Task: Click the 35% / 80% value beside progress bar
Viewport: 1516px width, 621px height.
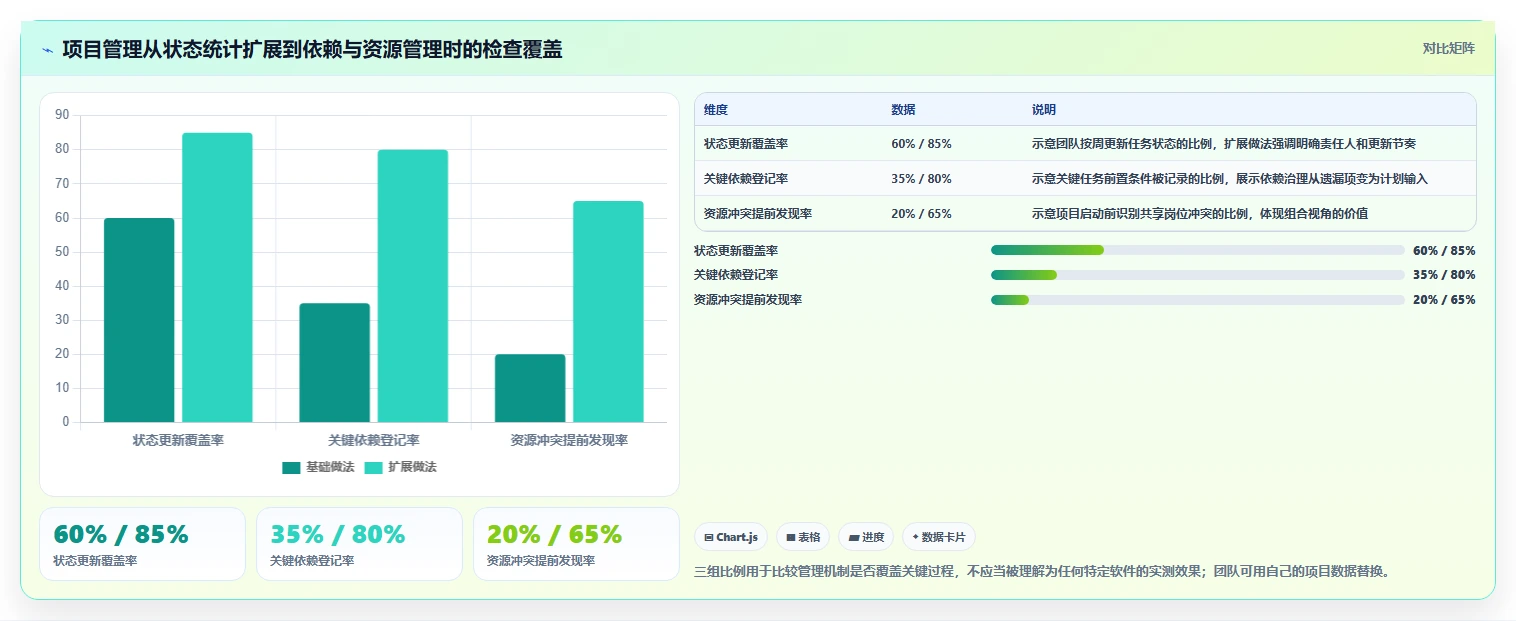Action: [1444, 275]
